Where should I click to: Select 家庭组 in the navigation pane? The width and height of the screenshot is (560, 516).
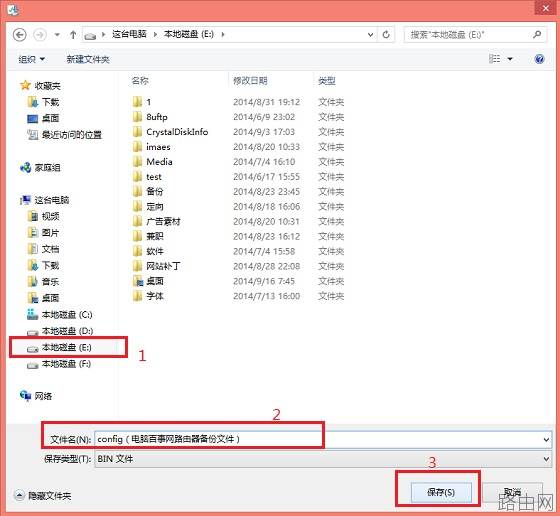click(48, 167)
